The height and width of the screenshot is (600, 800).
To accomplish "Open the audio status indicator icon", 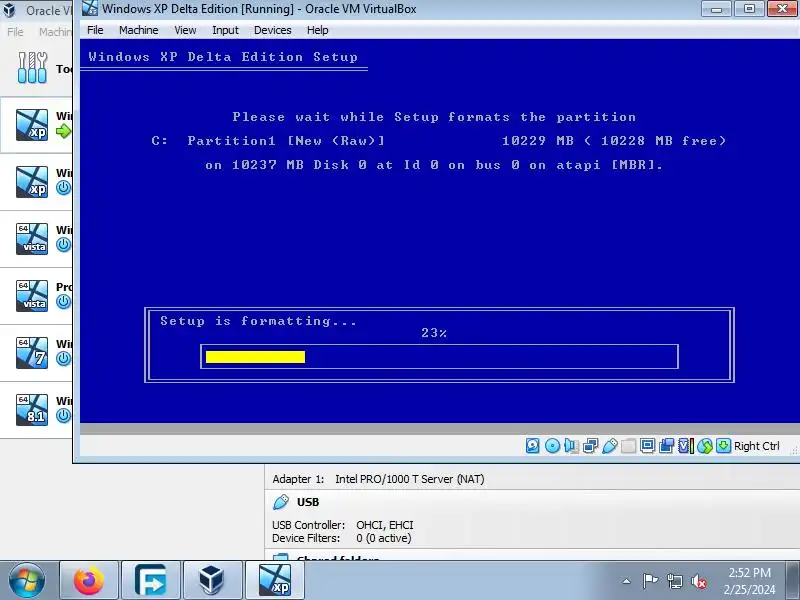I will click(571, 446).
